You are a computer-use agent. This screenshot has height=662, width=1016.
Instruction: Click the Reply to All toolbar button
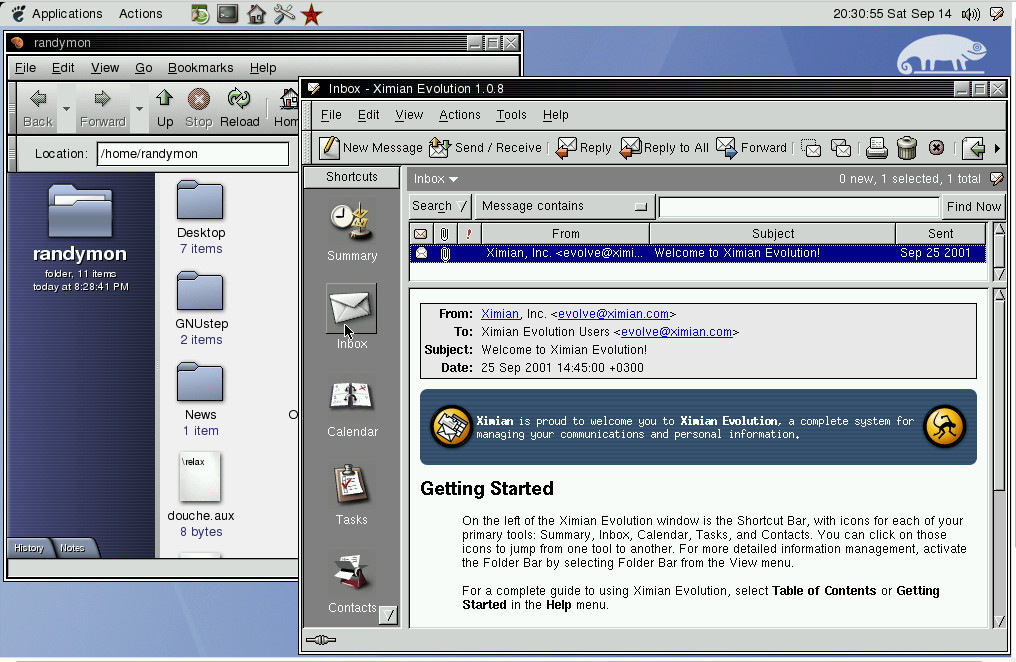pyautogui.click(x=664, y=148)
